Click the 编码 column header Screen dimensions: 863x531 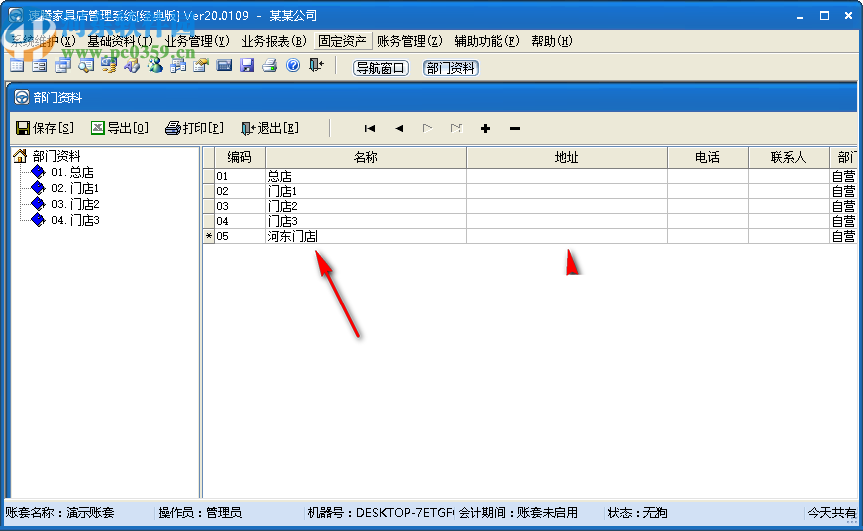tap(239, 157)
